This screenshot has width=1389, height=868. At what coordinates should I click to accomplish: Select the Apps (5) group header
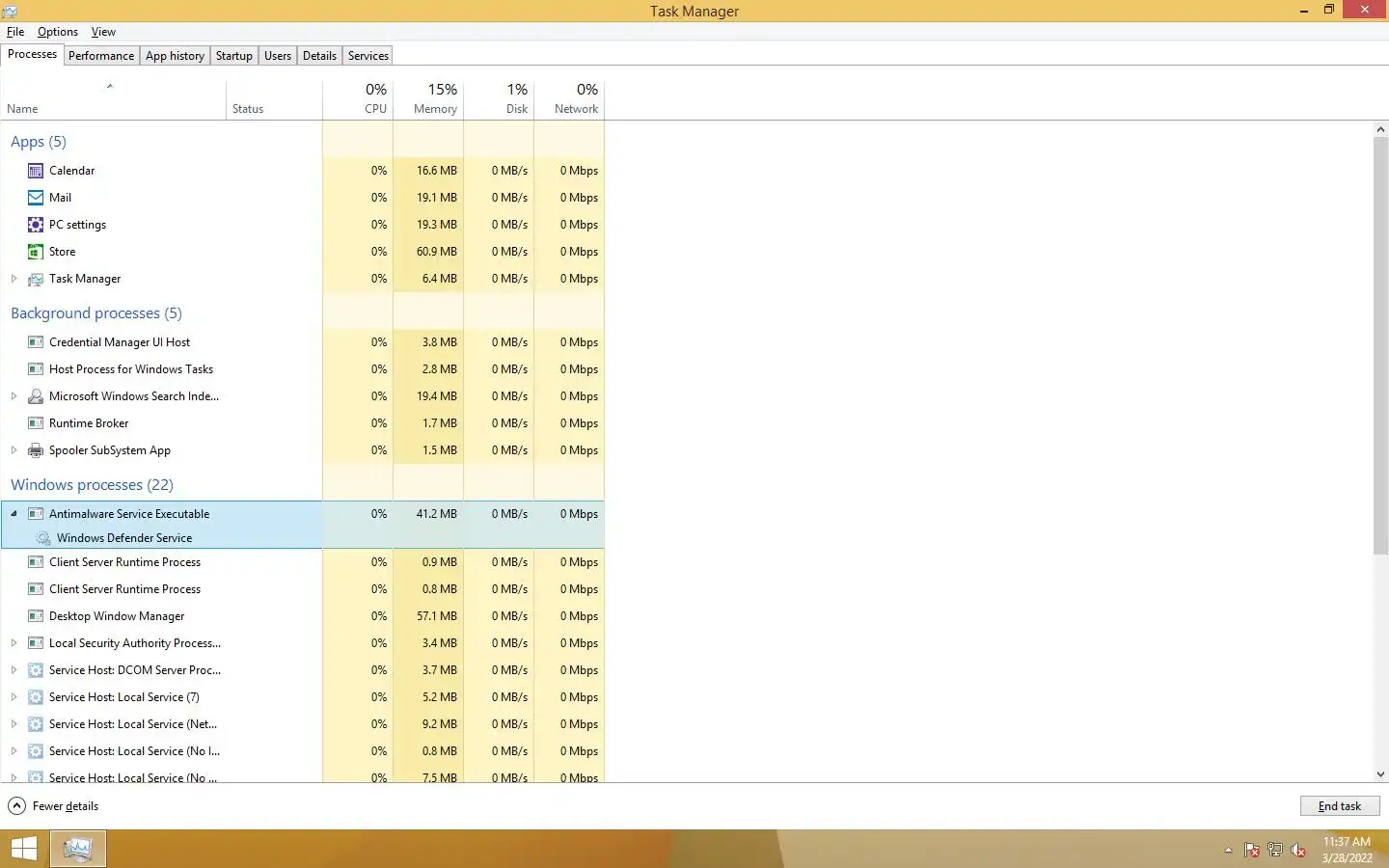[39, 142]
